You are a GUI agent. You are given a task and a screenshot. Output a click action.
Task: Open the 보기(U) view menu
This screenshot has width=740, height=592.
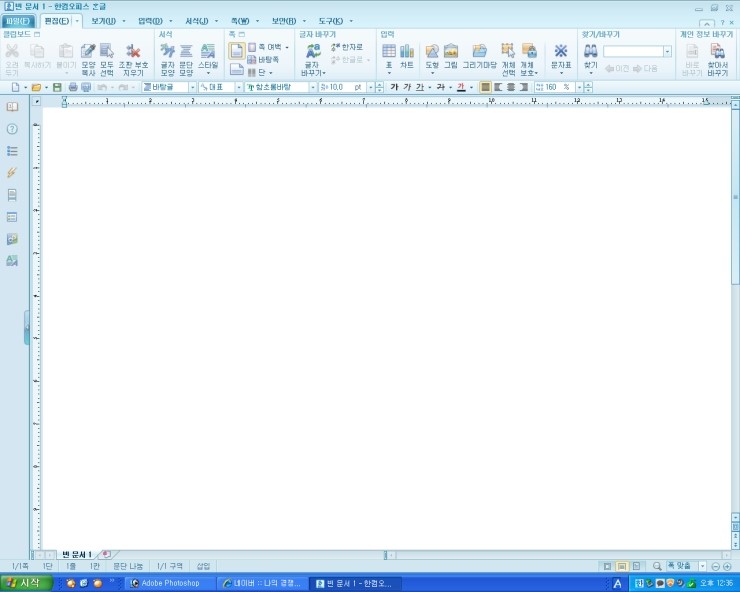tap(103, 21)
